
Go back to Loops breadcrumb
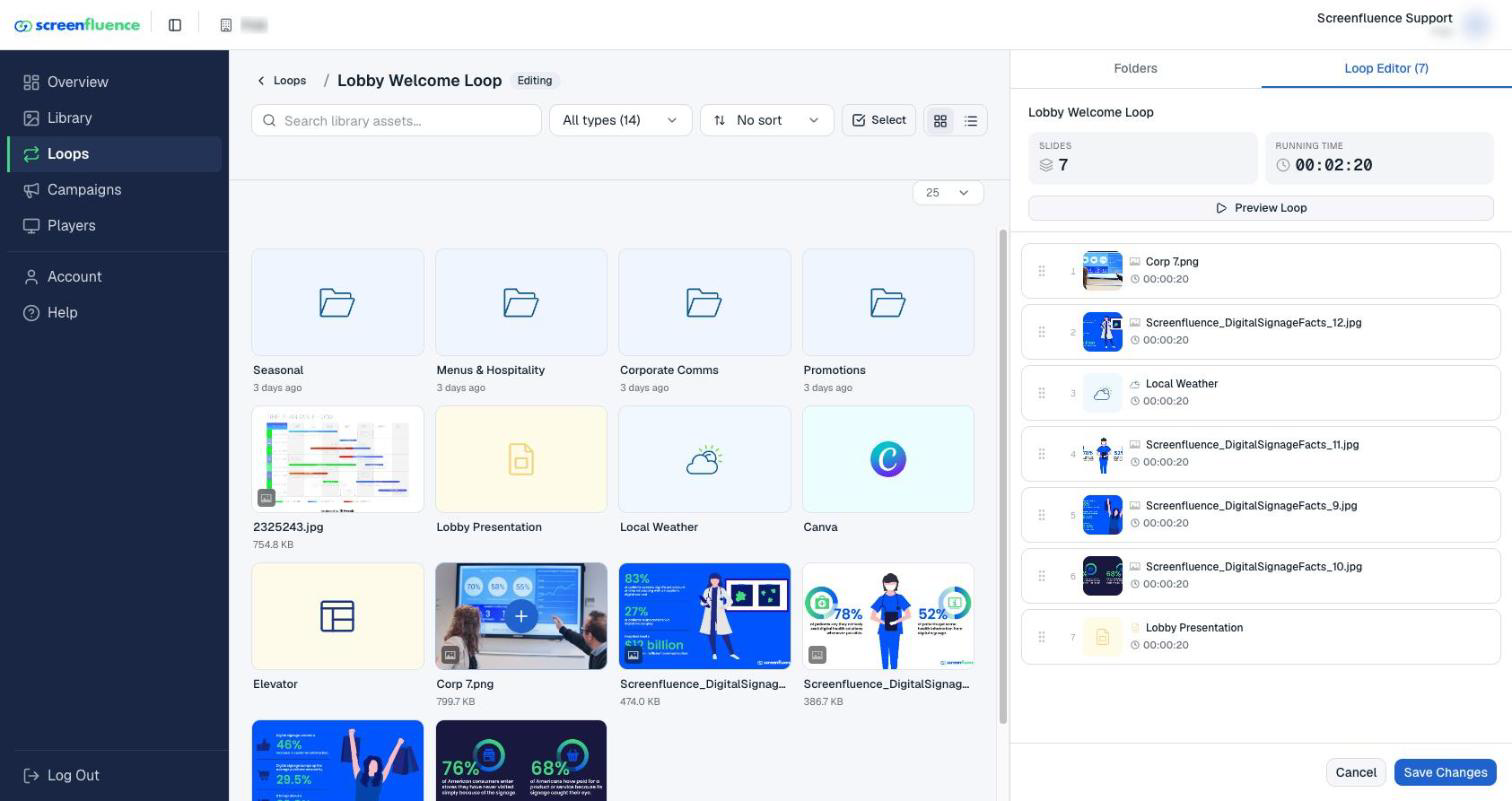(281, 80)
